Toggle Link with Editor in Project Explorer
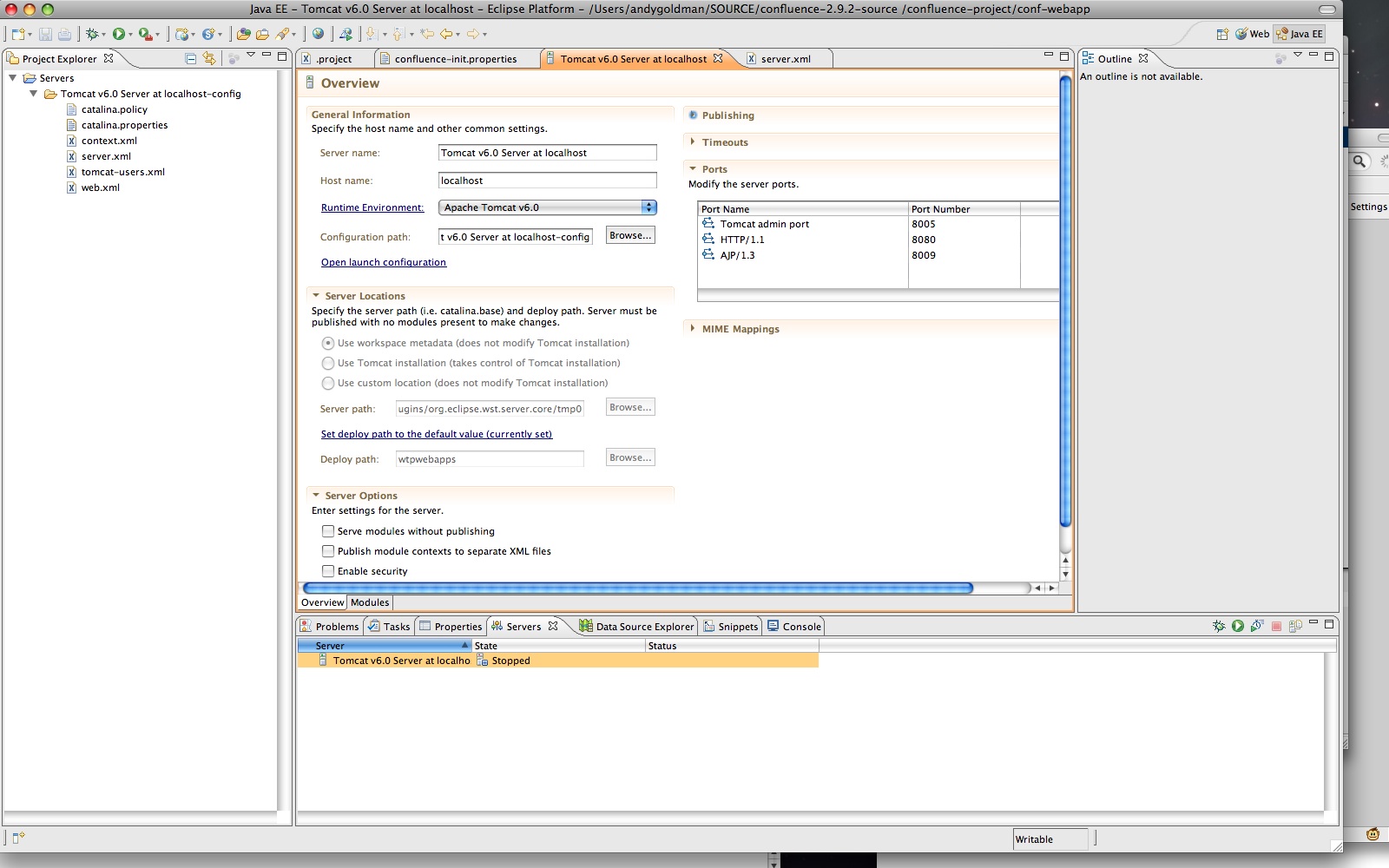This screenshot has height=868, width=1389. click(x=209, y=58)
